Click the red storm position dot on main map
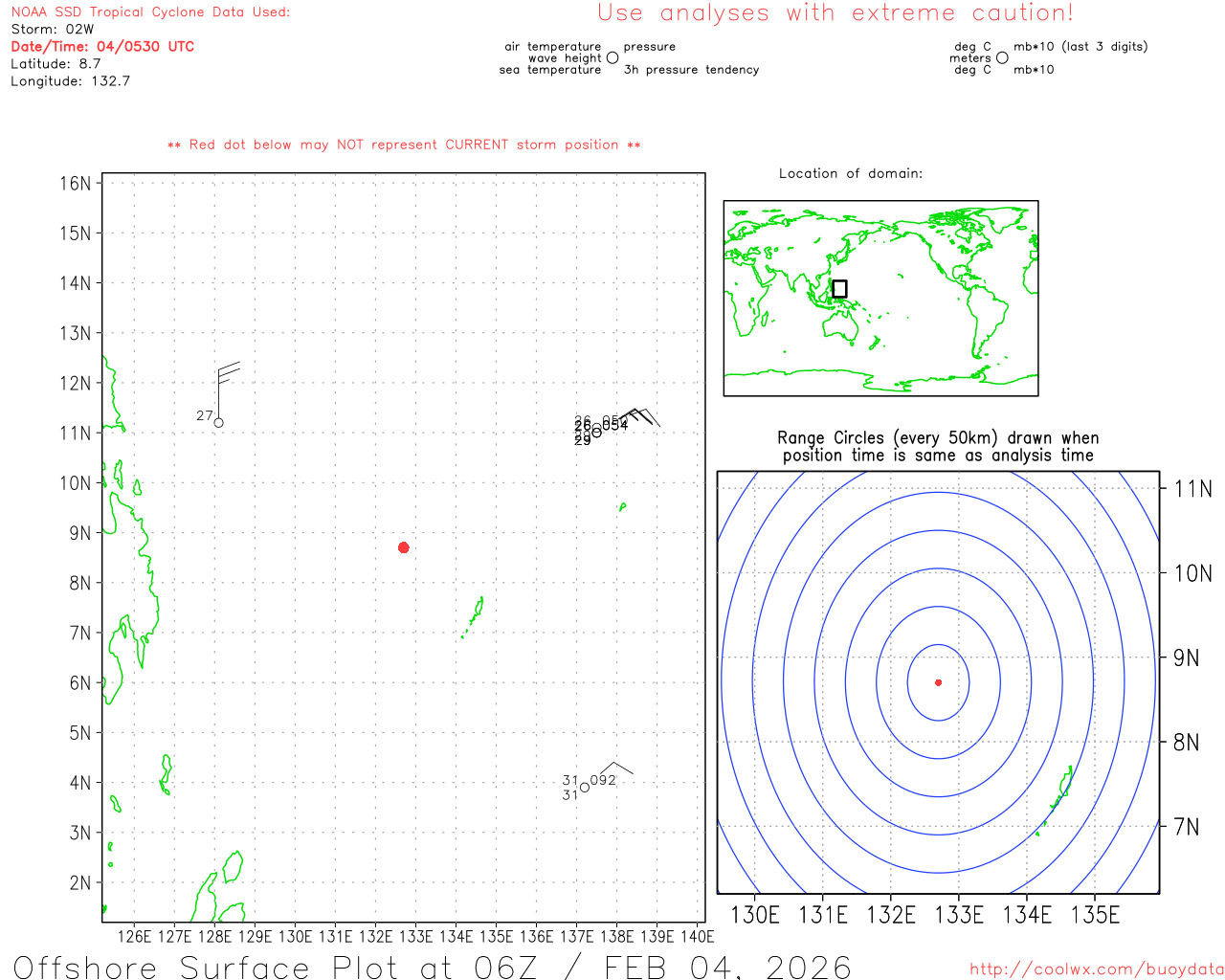 pos(404,547)
